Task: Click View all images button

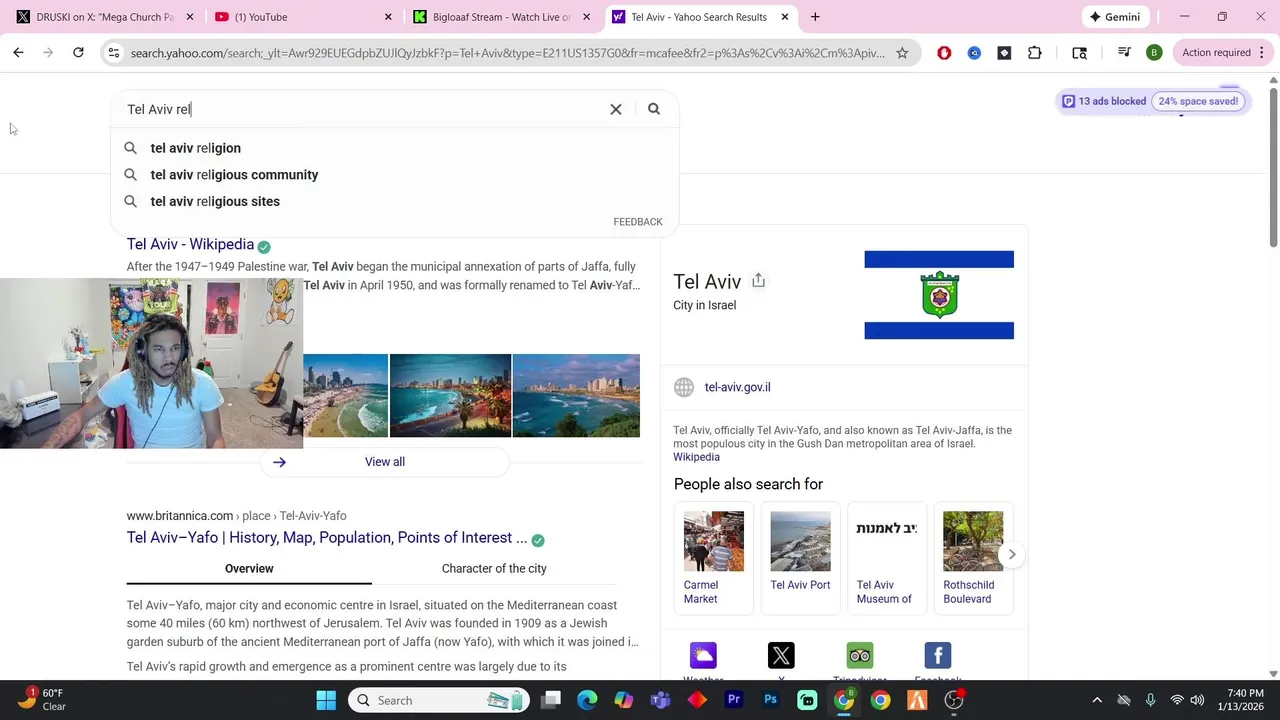Action: click(x=385, y=462)
